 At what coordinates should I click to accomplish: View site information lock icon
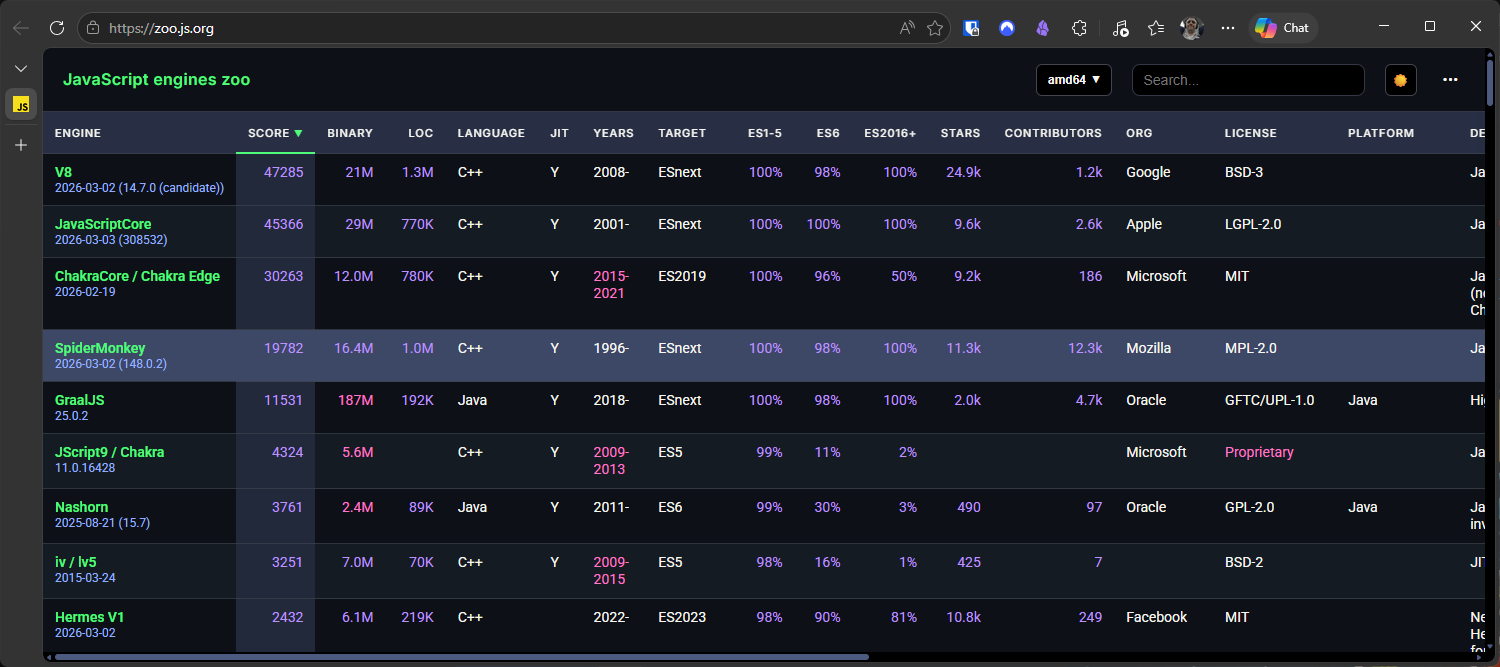[x=93, y=28]
